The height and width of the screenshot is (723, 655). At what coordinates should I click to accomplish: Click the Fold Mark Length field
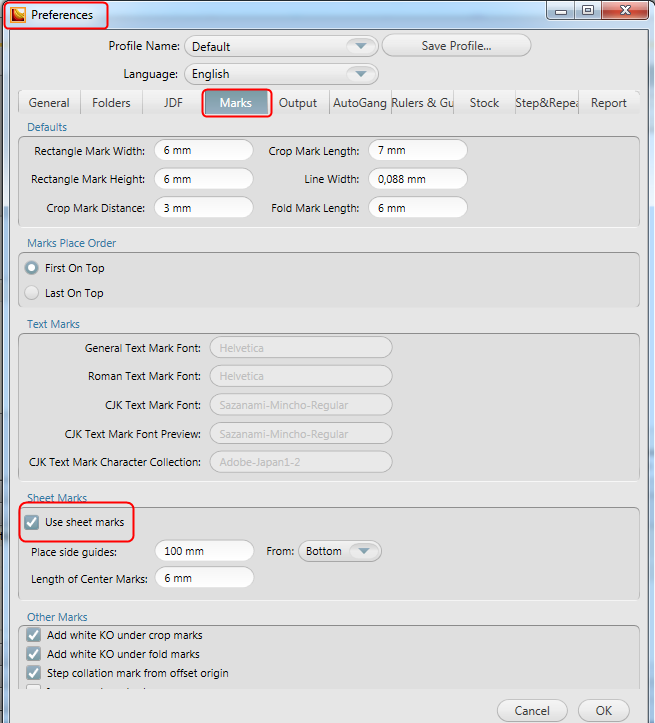coord(418,208)
